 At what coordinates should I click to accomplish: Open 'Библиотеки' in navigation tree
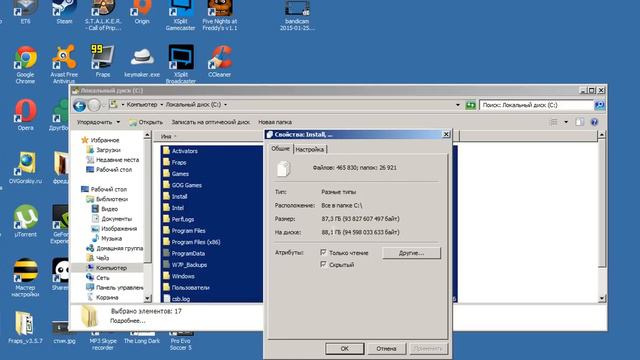pyautogui.click(x=112, y=199)
